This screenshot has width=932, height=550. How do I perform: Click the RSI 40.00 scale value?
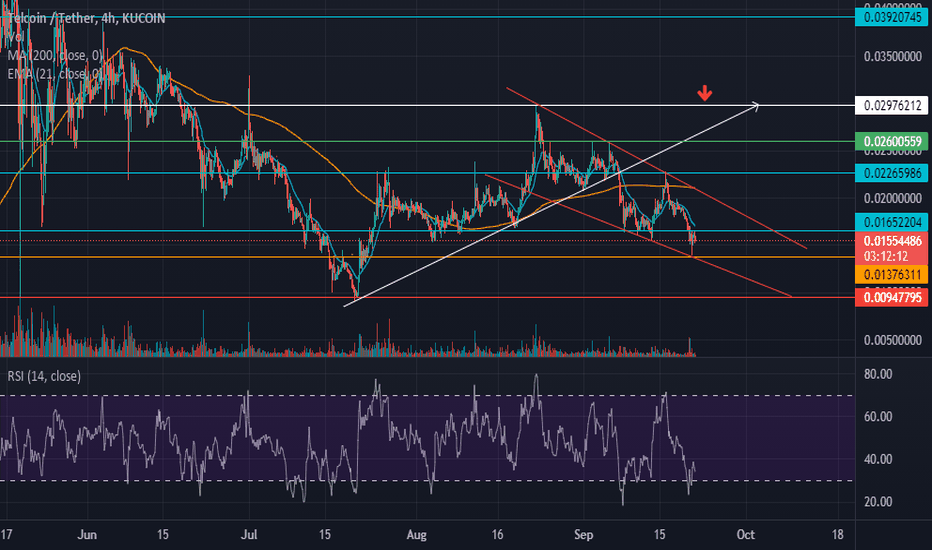878,459
